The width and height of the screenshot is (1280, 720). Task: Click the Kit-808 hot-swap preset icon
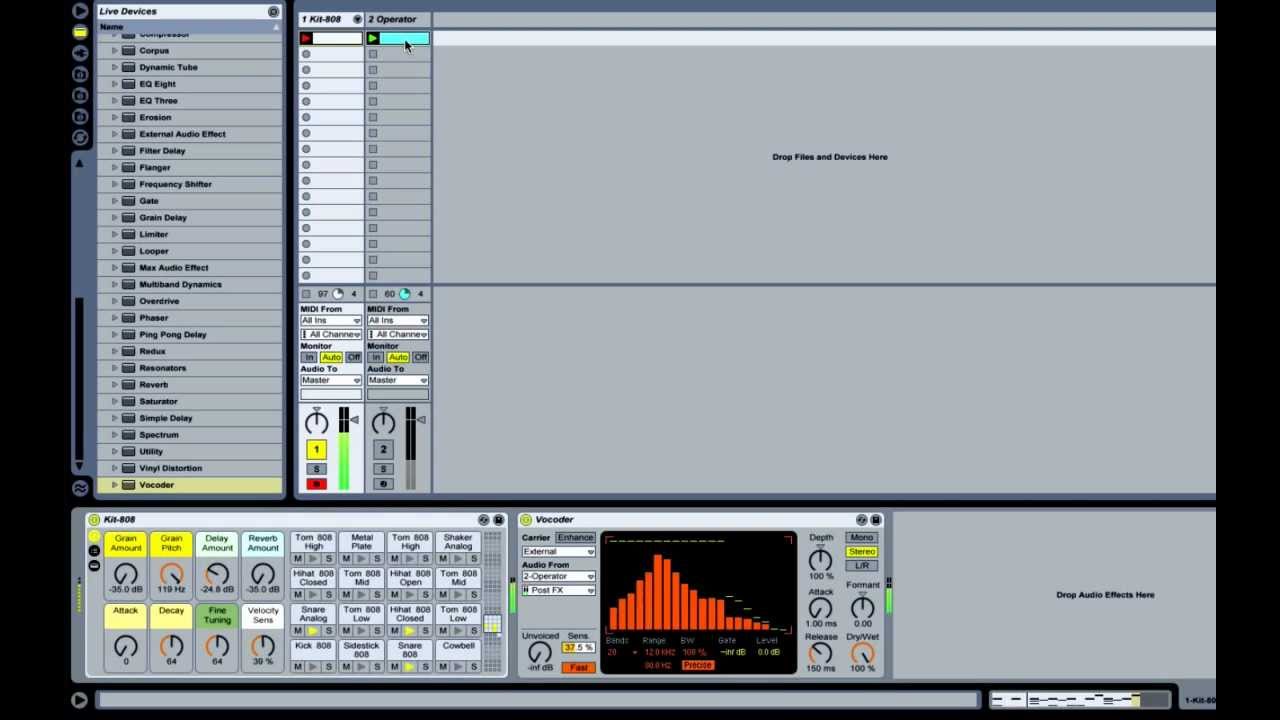point(484,520)
